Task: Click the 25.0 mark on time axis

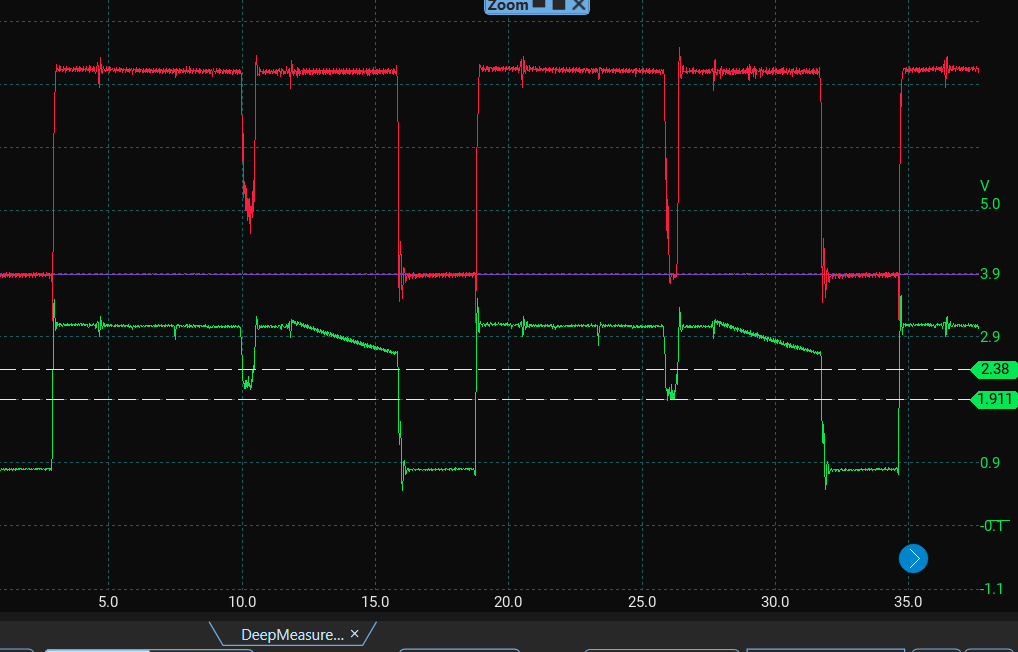Action: tap(641, 602)
